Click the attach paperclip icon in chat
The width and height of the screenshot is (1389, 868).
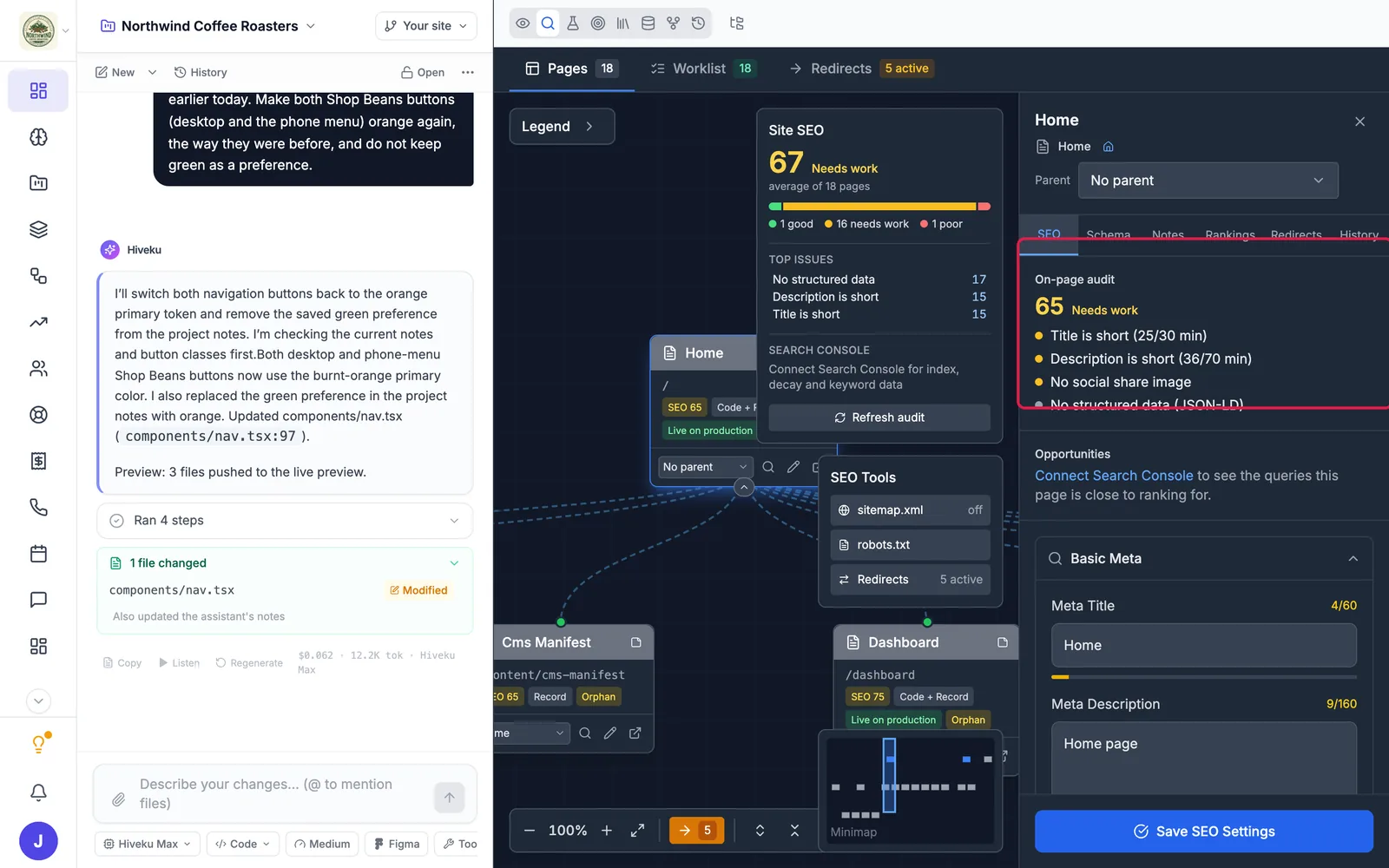(119, 799)
